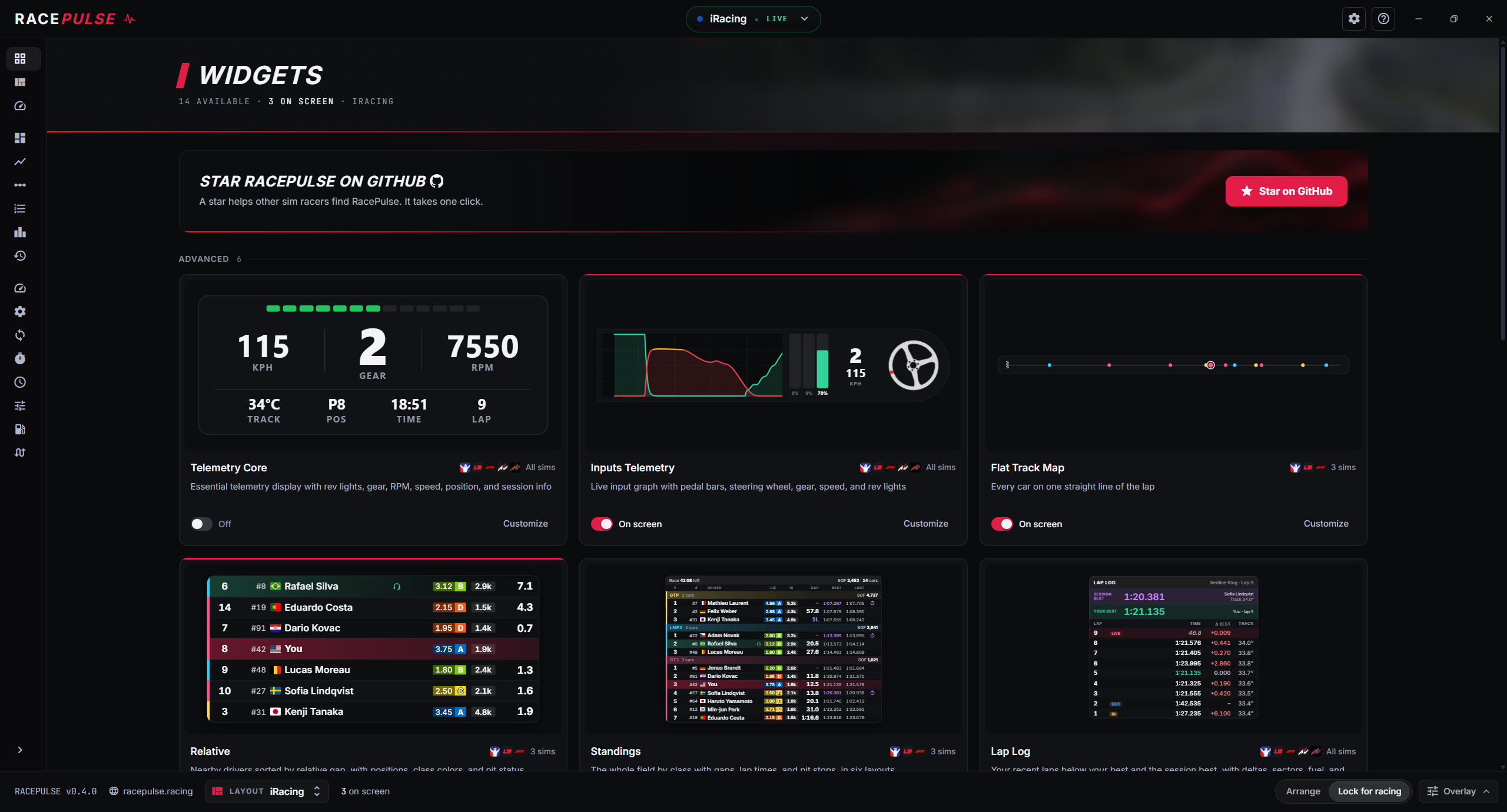Switch to Arrange mode
Screen dimensions: 1507x812
coord(1303,791)
